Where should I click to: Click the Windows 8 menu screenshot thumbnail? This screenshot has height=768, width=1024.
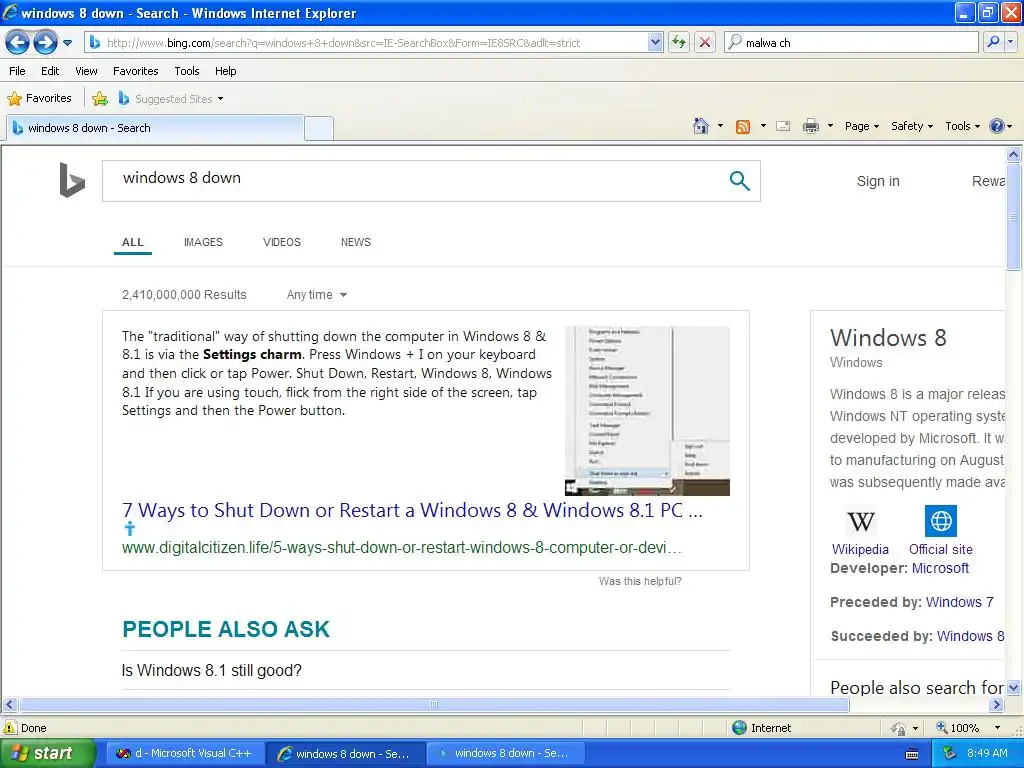tap(647, 411)
